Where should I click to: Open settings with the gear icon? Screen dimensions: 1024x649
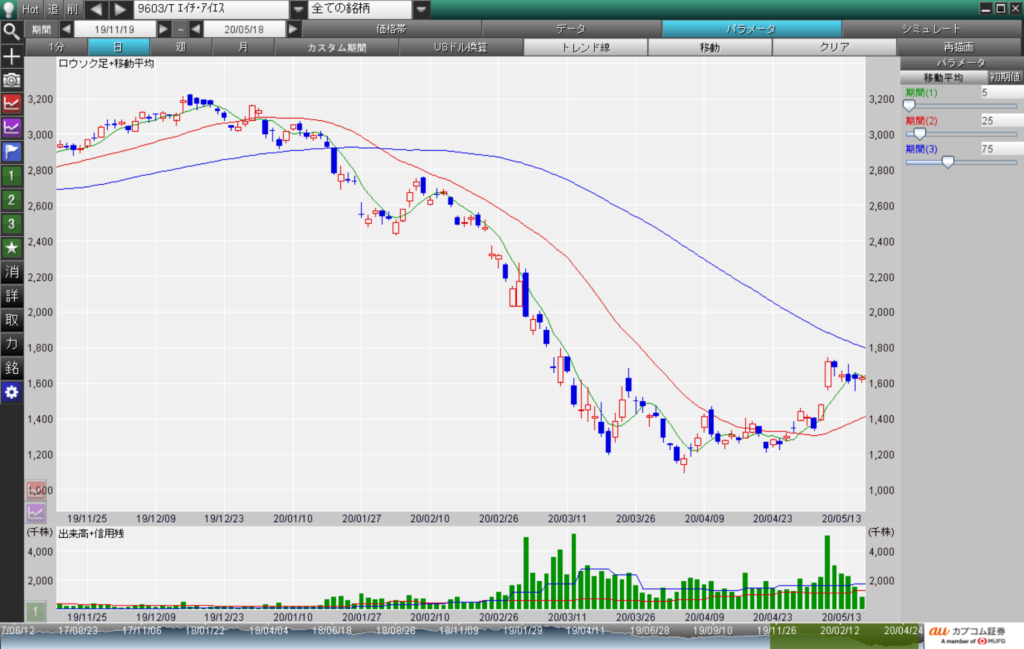pyautogui.click(x=11, y=392)
